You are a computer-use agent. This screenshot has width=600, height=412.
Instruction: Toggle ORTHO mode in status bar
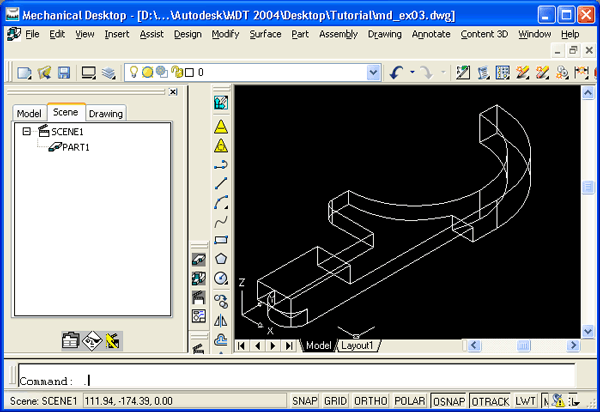coord(372,400)
